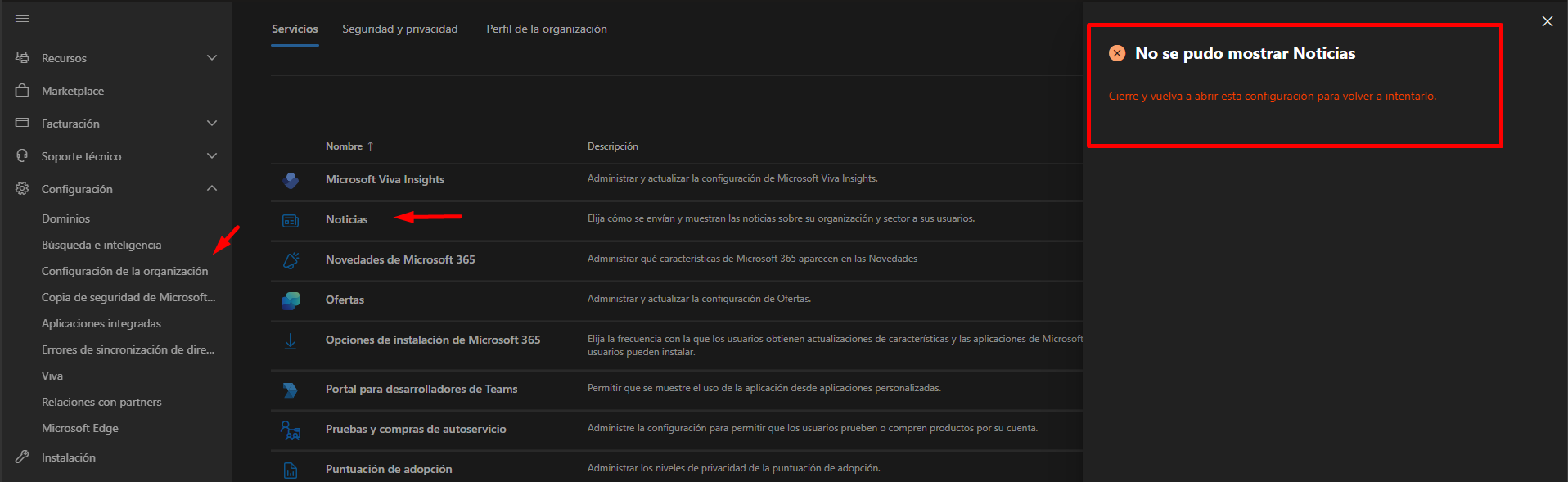Click the Puntuación de adopción description text

pyautogui.click(x=734, y=468)
